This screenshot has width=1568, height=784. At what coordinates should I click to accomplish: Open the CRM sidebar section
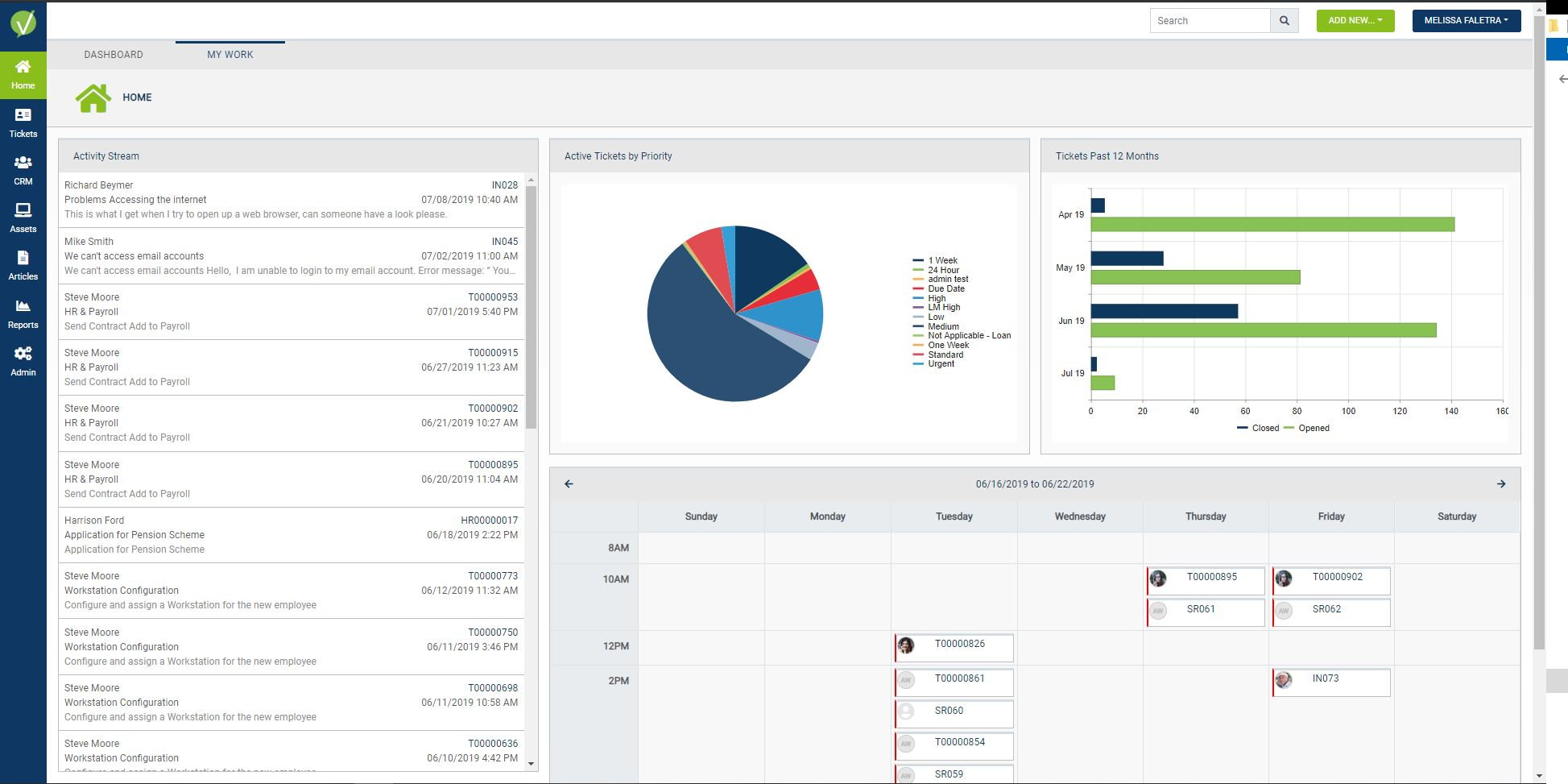tap(23, 171)
